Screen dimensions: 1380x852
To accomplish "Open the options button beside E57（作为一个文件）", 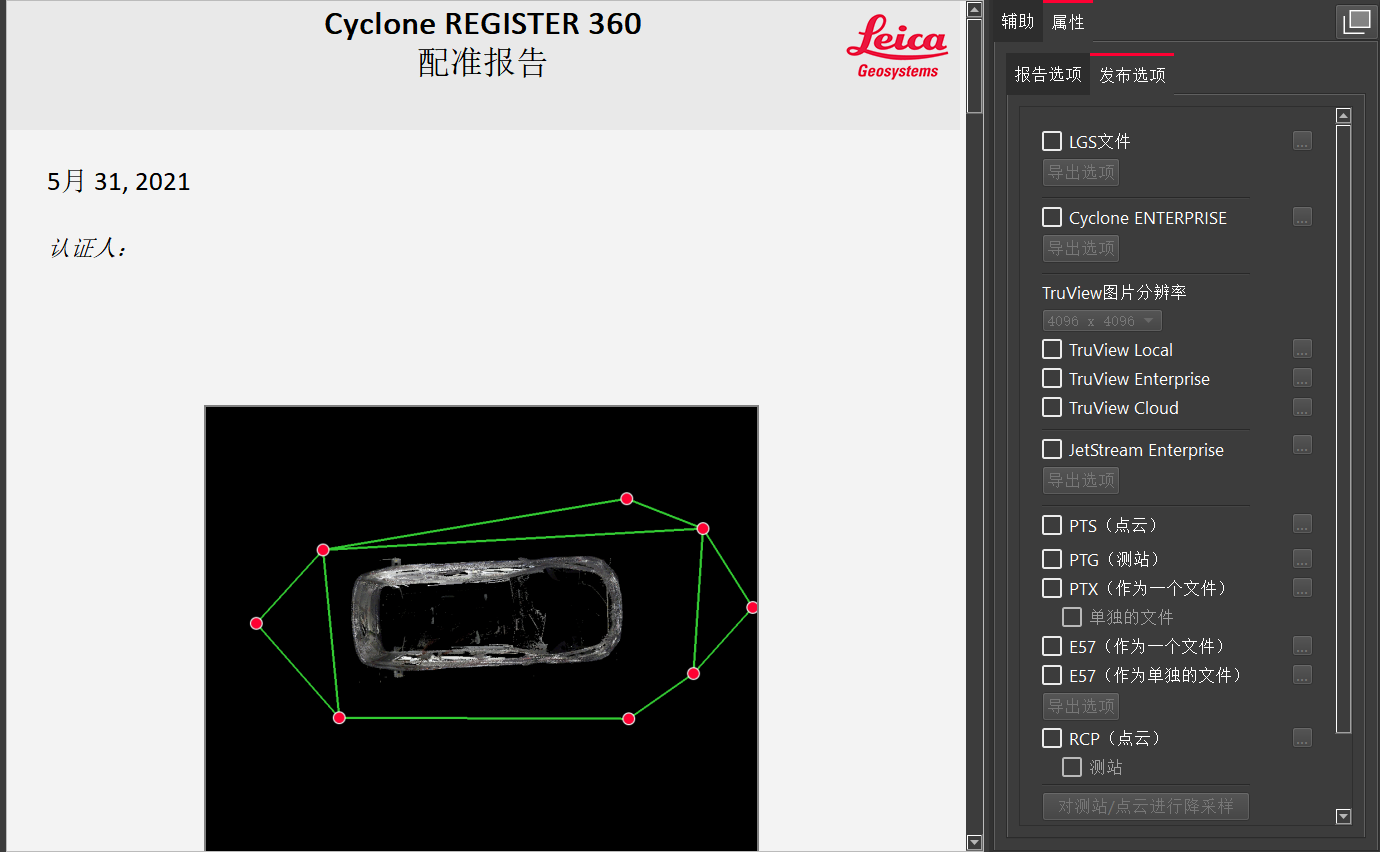I will [1302, 646].
